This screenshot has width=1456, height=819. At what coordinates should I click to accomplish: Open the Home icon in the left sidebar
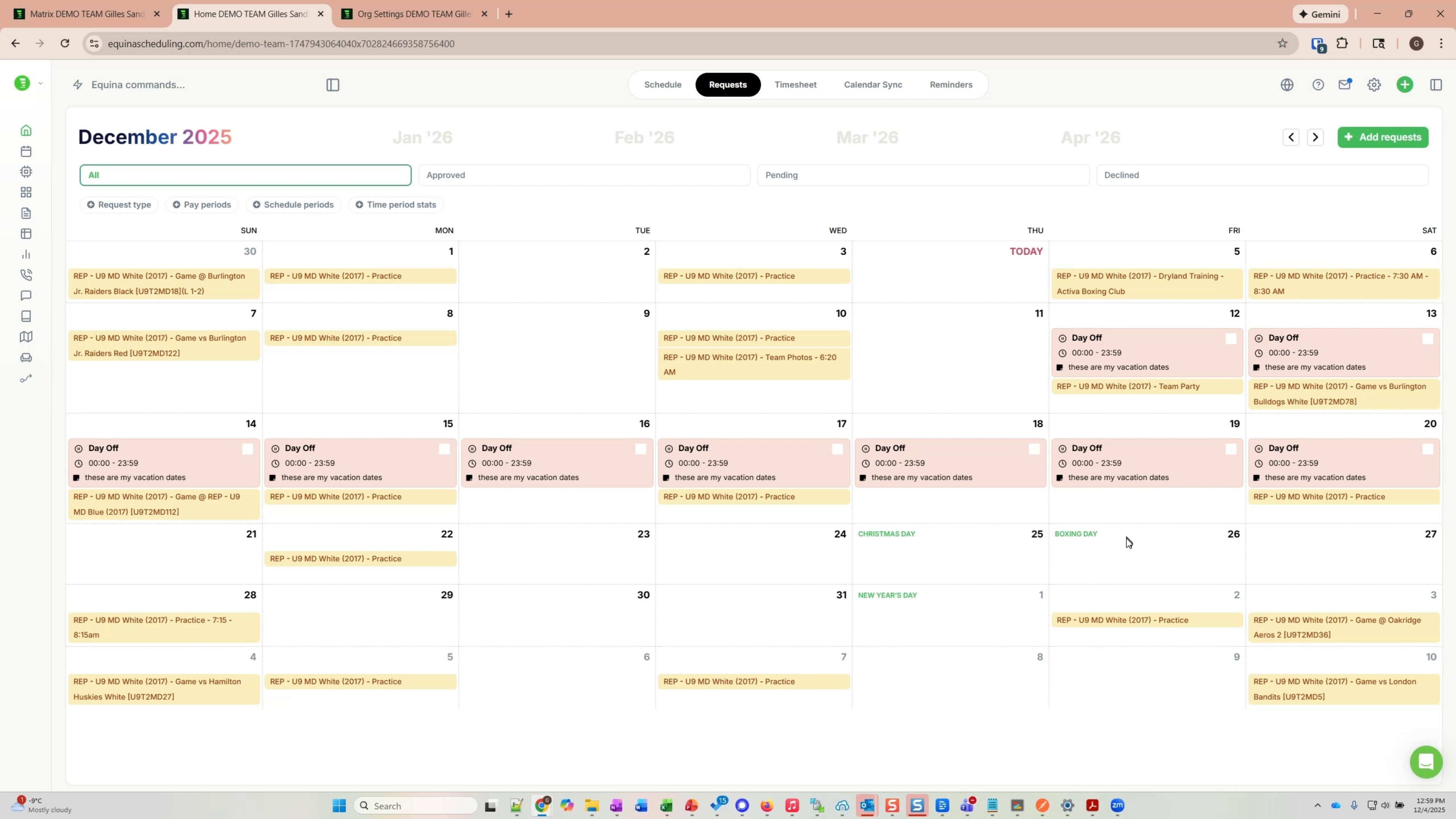click(x=25, y=130)
